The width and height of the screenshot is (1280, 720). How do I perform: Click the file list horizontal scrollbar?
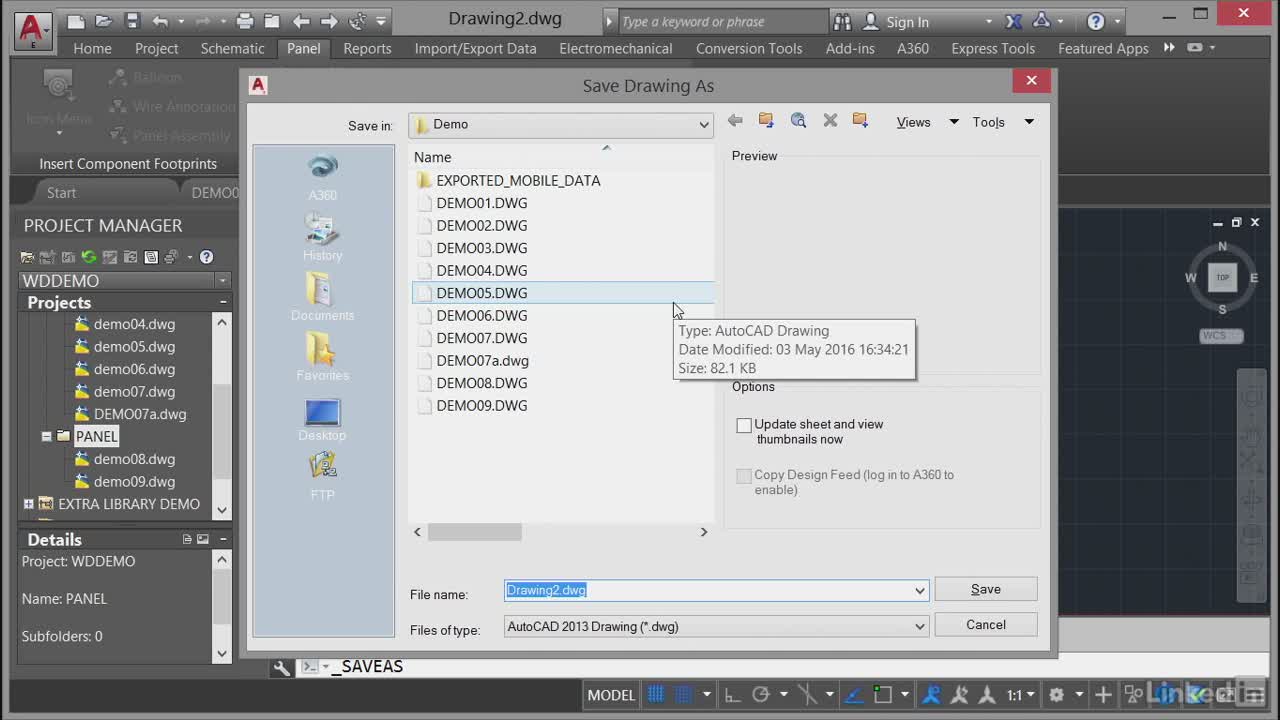(x=475, y=532)
